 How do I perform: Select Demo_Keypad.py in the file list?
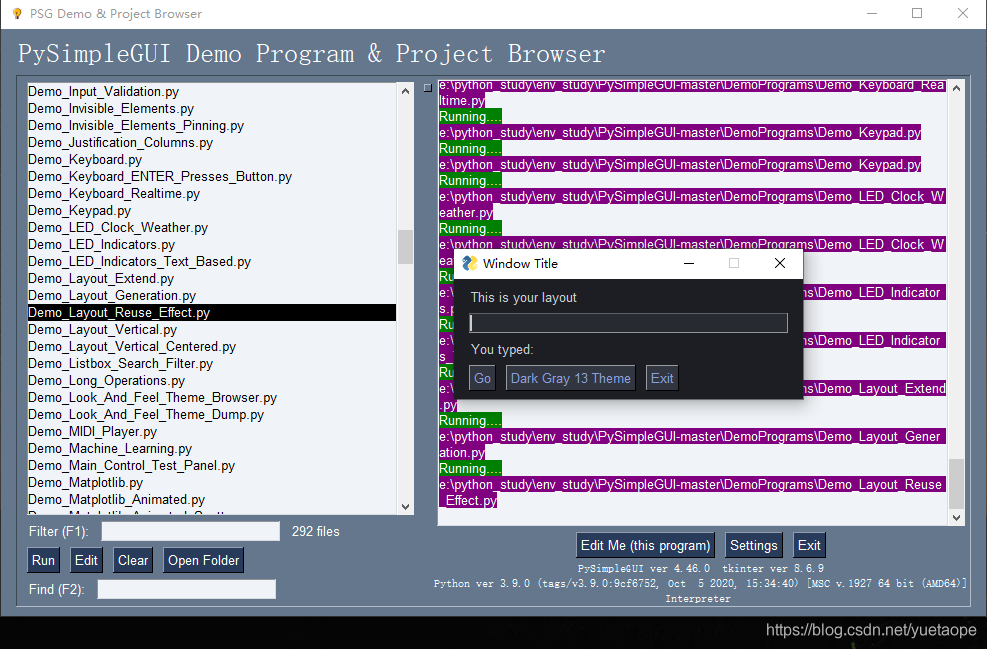[212, 210]
